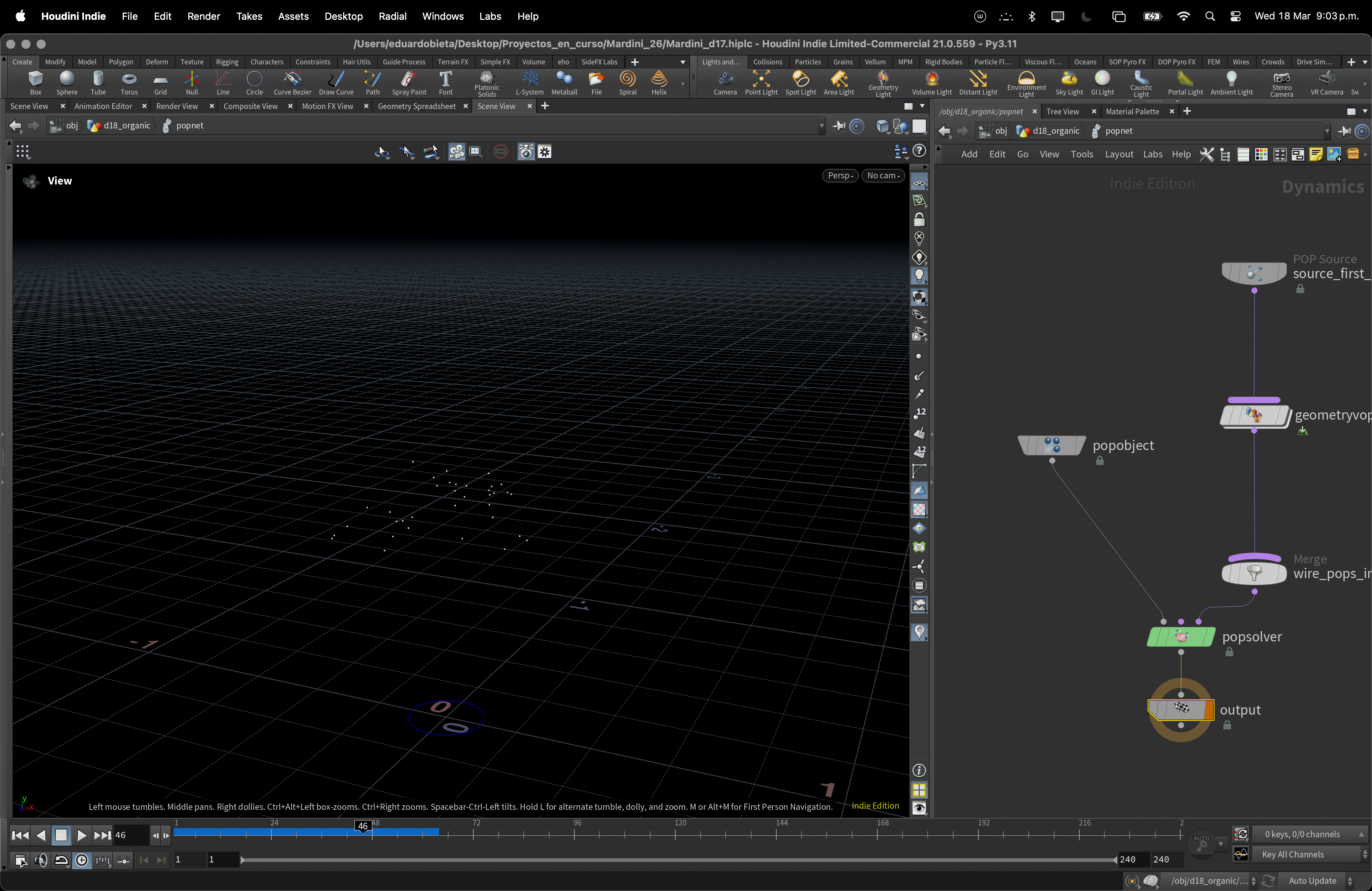Image resolution: width=1372 pixels, height=891 pixels.
Task: Click the frame 46 timeline marker
Action: 362,826
